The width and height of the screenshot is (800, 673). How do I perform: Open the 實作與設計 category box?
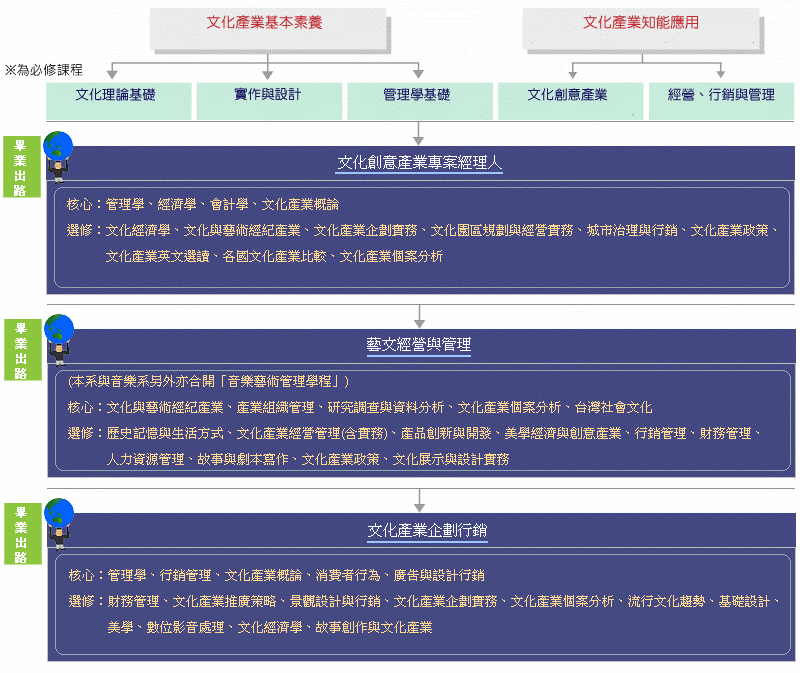tap(269, 101)
